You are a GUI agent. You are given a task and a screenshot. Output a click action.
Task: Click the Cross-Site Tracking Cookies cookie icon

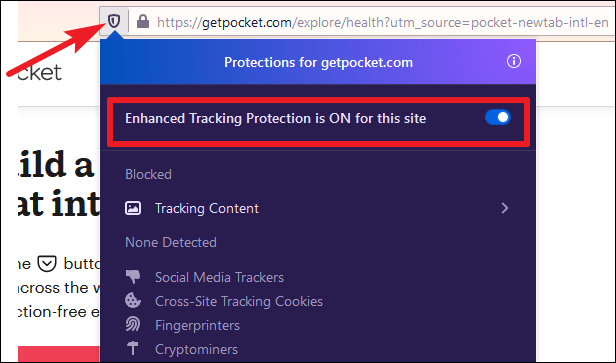coord(133,301)
